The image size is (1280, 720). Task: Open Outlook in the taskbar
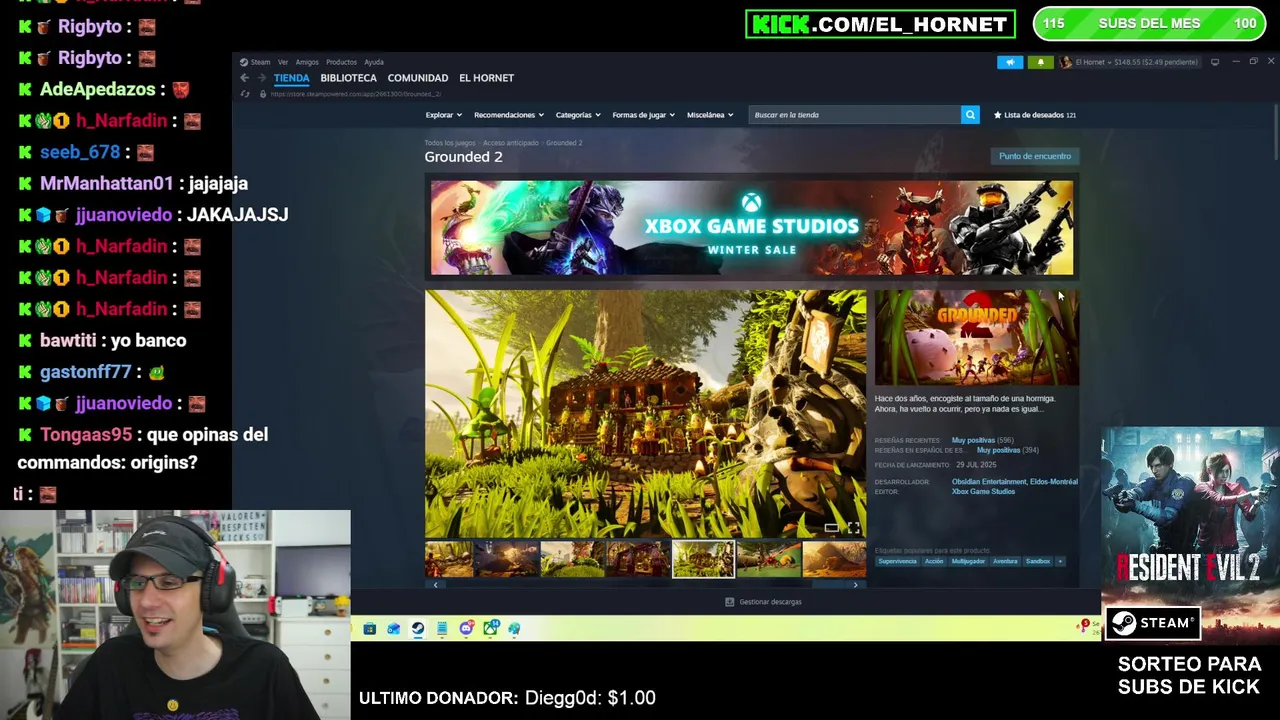coord(393,629)
